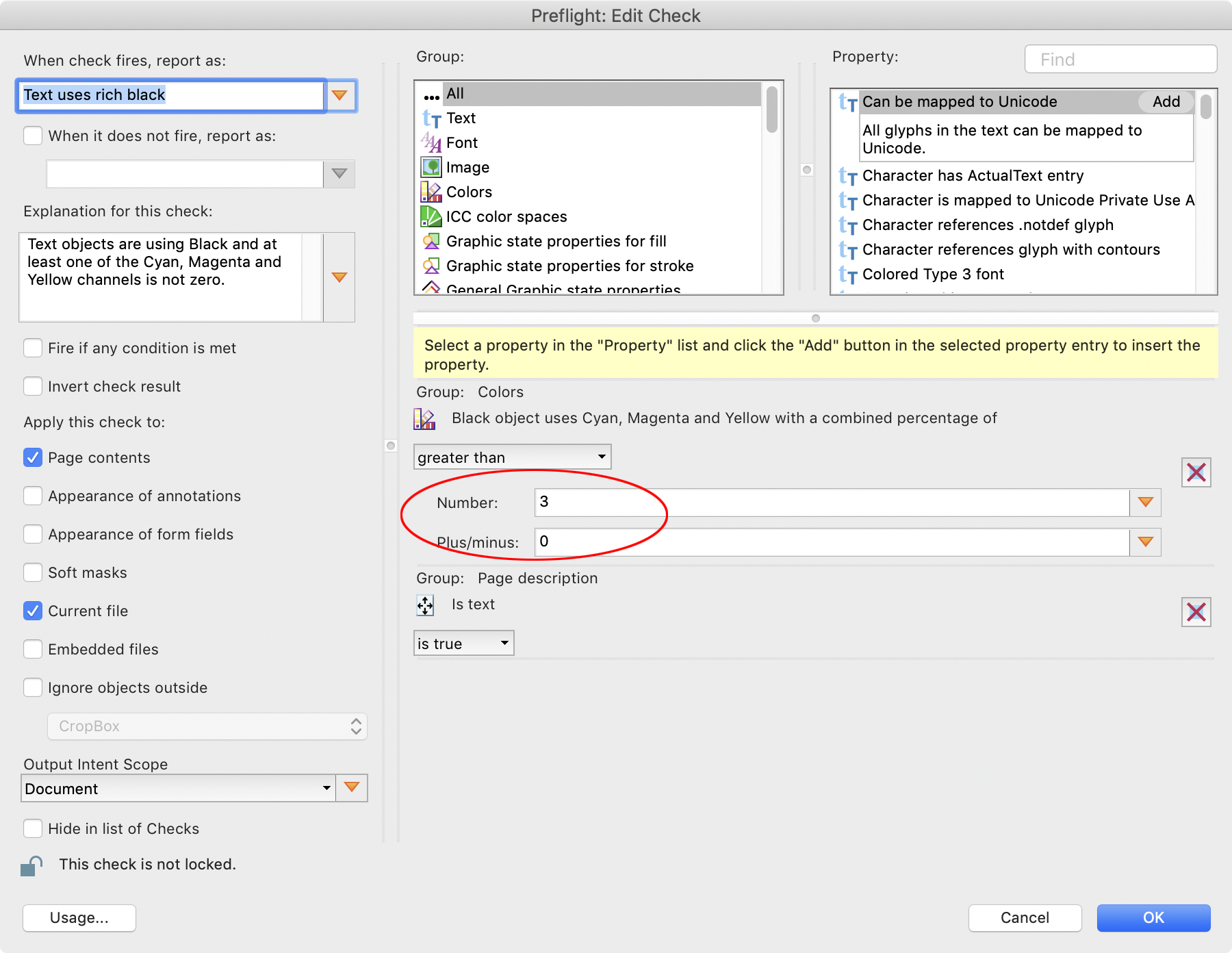Uncheck Page contents

[32, 457]
